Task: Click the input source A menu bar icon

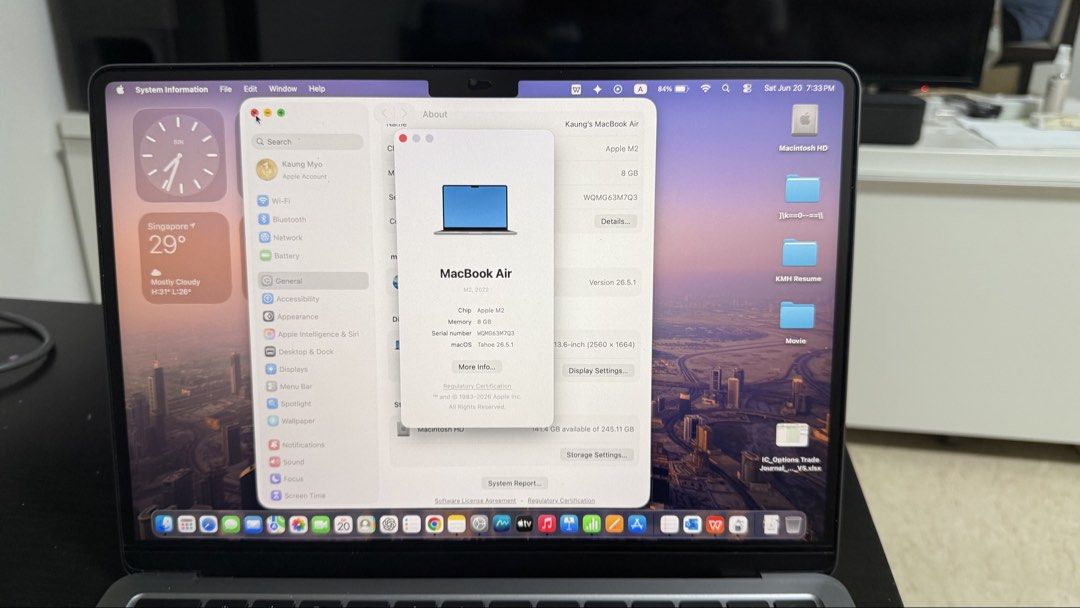Action: click(640, 89)
